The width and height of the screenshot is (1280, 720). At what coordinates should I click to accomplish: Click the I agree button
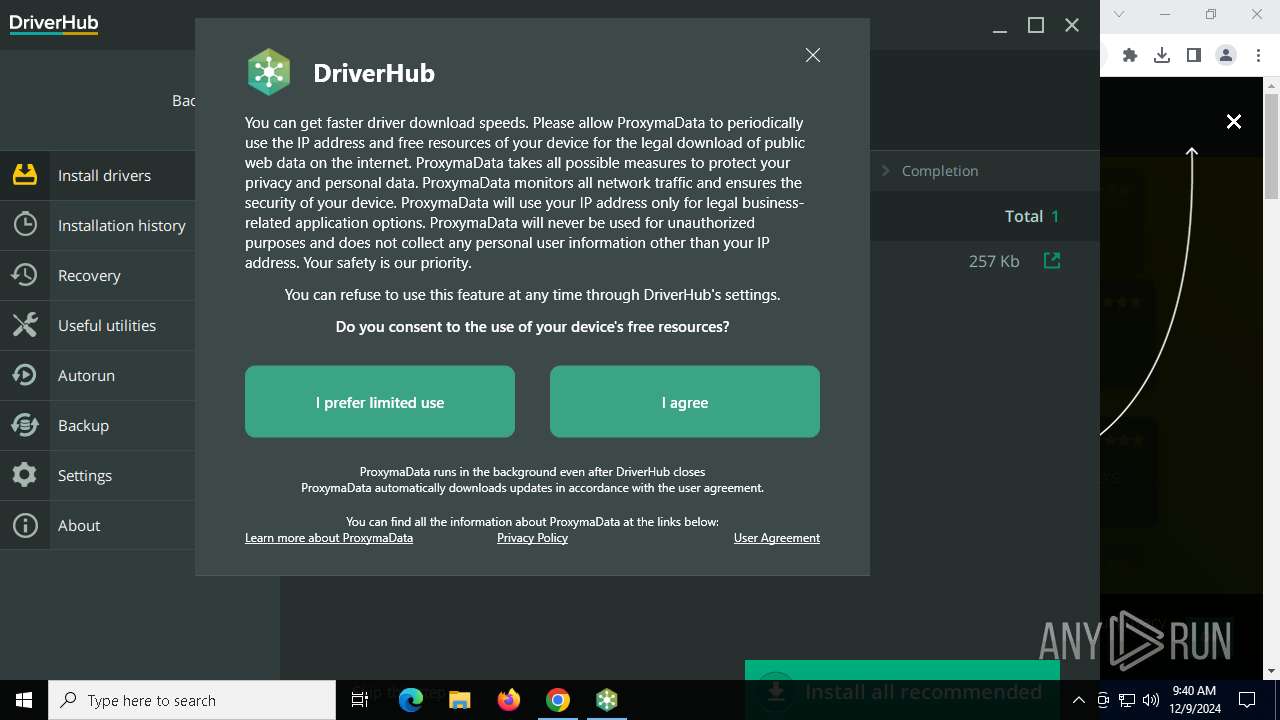pos(685,402)
